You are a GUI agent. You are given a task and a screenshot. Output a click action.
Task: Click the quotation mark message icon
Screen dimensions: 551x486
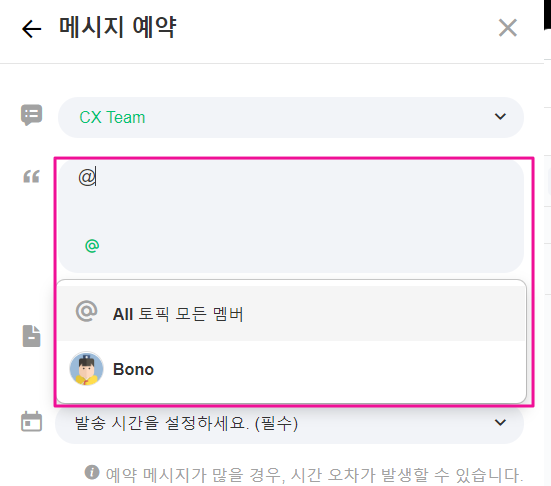31,176
